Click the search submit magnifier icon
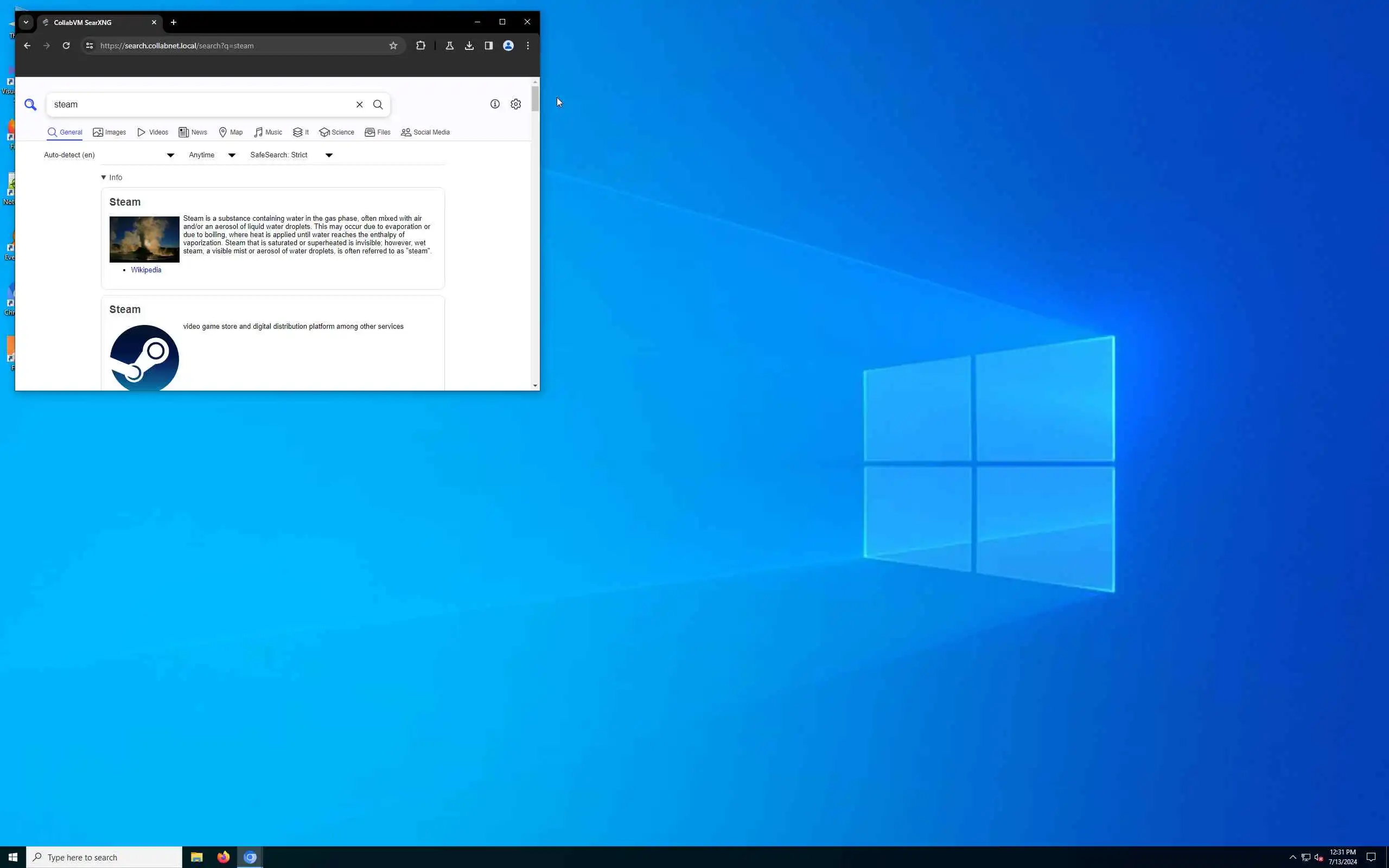This screenshot has height=868, width=1389. point(378,105)
